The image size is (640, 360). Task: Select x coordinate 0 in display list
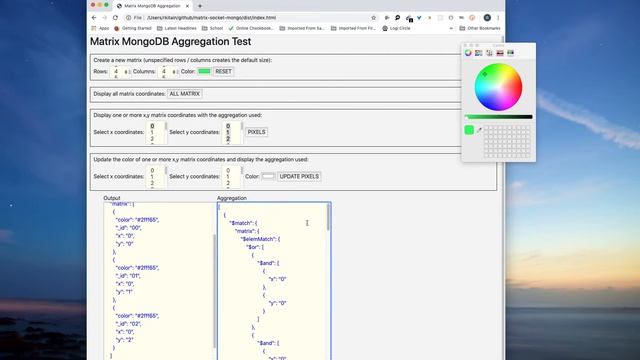pyautogui.click(x=152, y=126)
